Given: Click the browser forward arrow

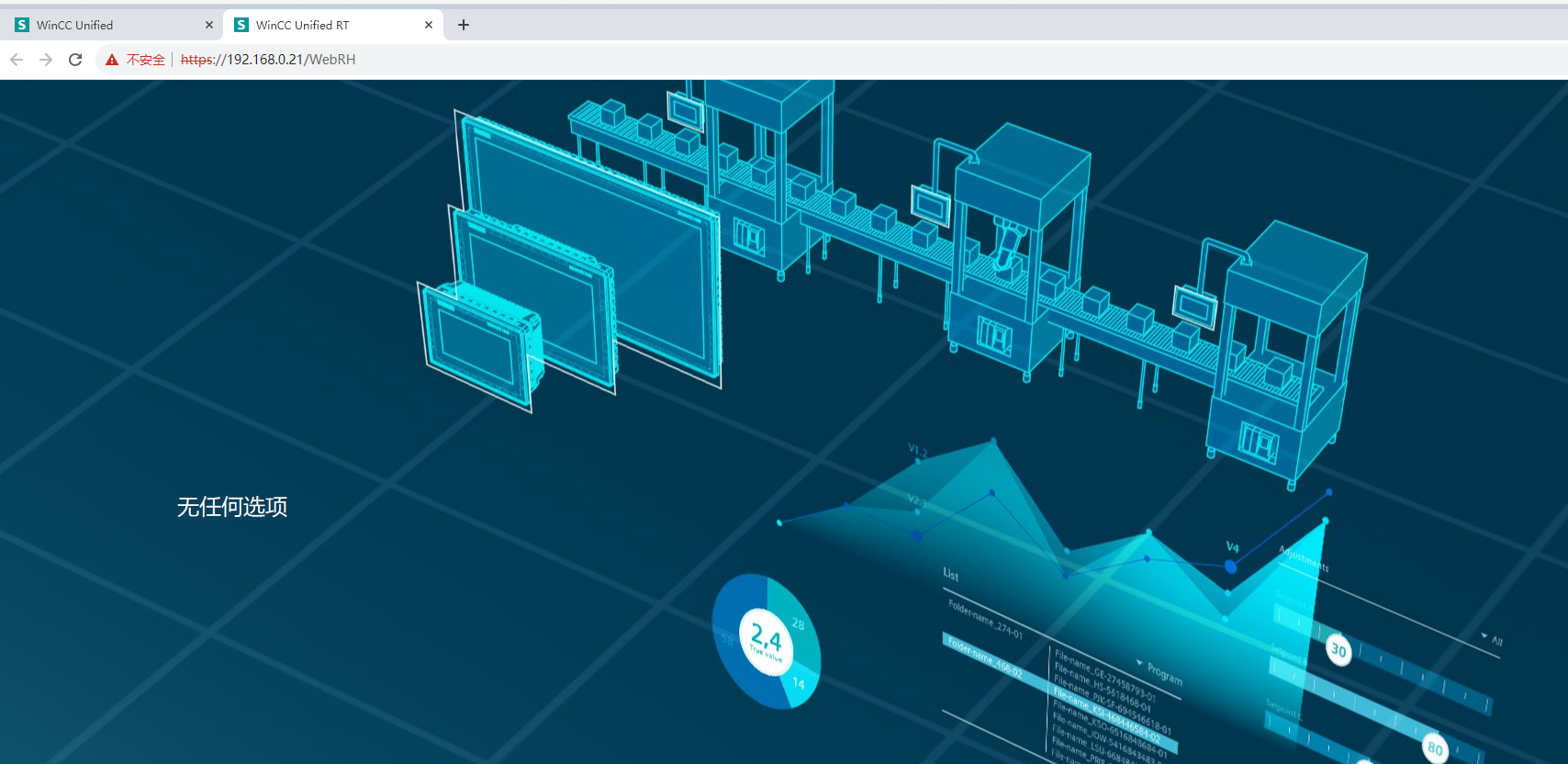Looking at the screenshot, I should pyautogui.click(x=46, y=60).
